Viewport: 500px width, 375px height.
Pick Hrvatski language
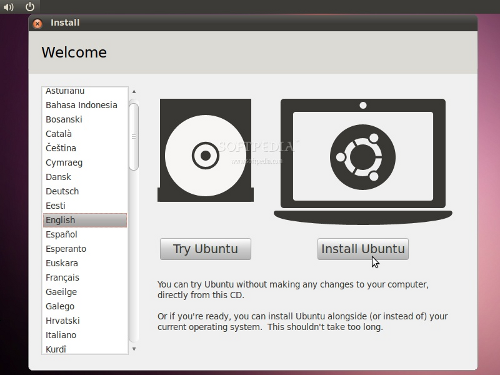point(85,321)
